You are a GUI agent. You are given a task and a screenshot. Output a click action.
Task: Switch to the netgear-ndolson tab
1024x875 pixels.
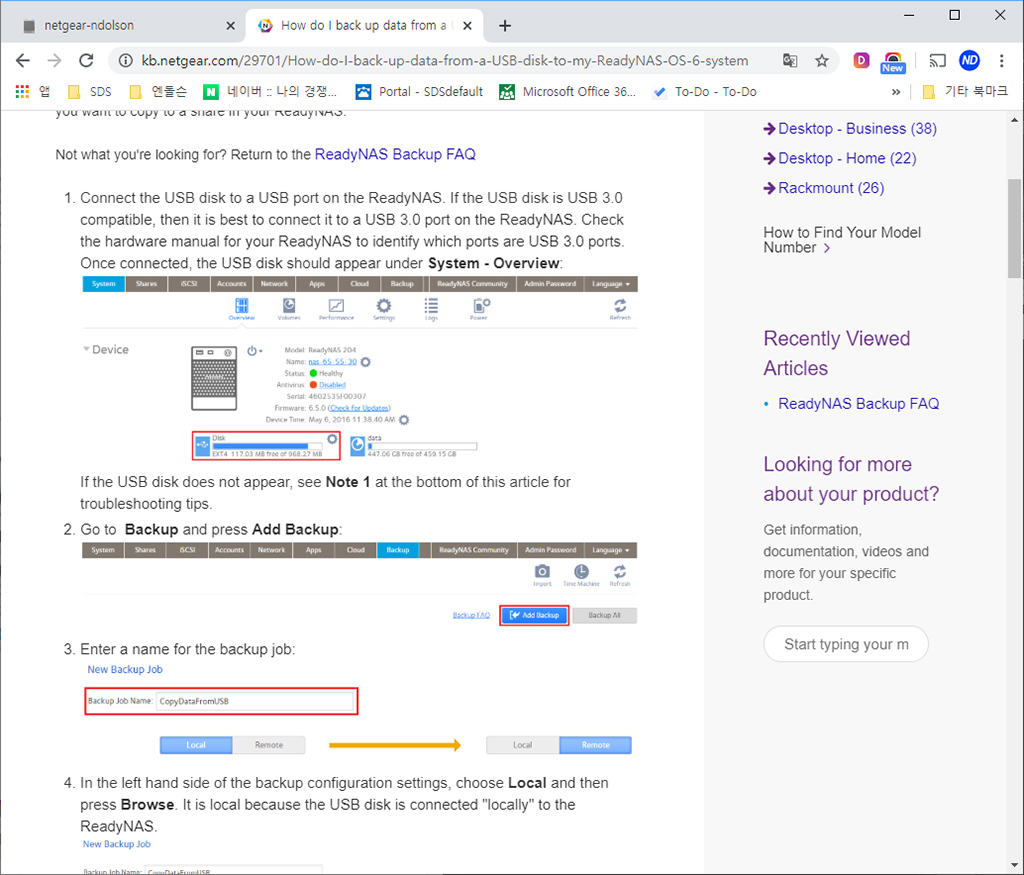click(x=123, y=25)
